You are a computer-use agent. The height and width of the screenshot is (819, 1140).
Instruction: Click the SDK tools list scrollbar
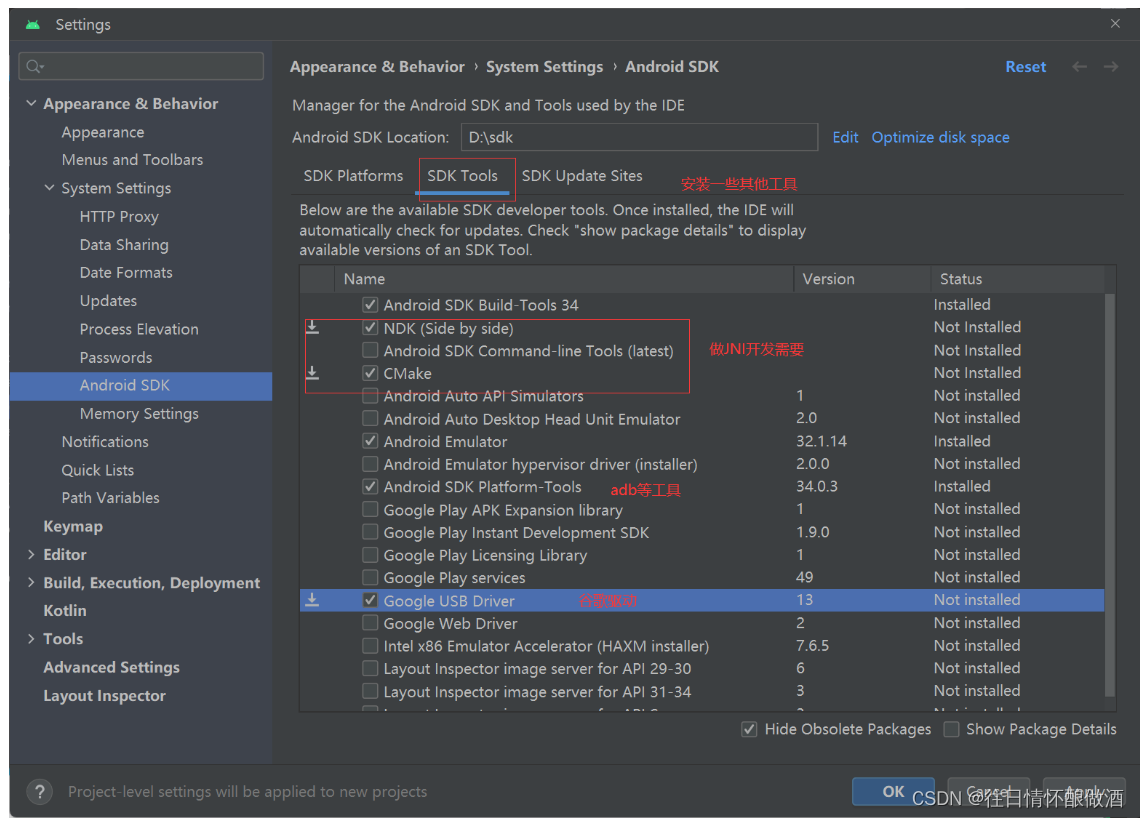tap(1109, 495)
